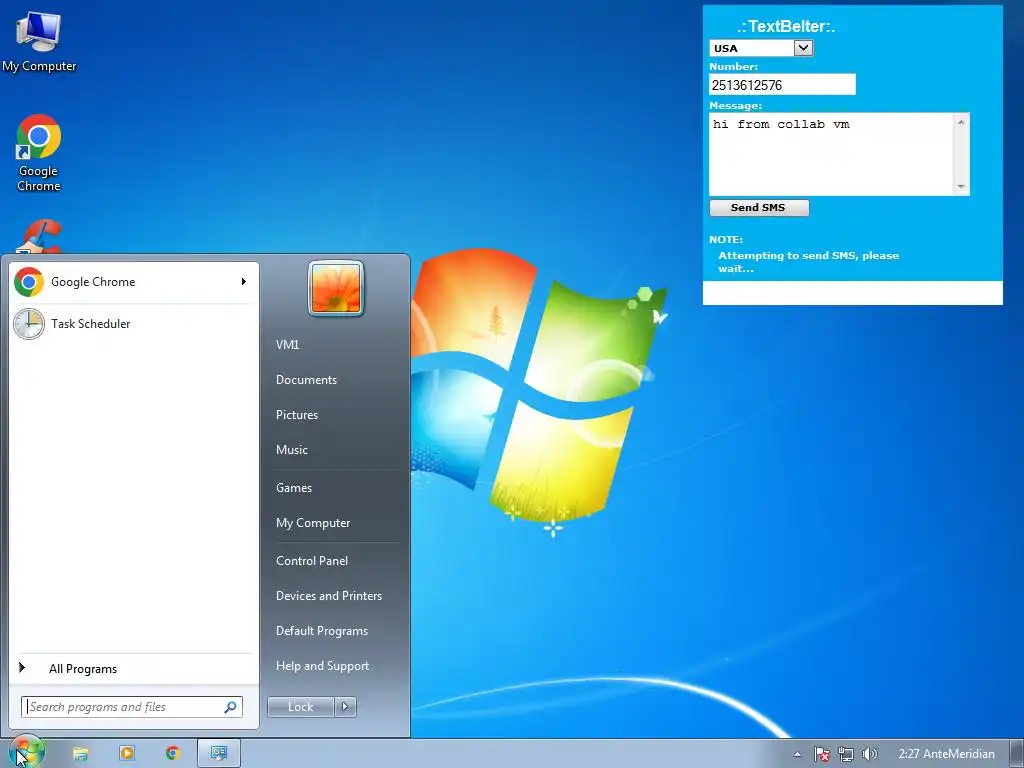Screen dimensions: 1024x768
Task: Open Windows Explorer from taskbar
Action: coord(80,754)
